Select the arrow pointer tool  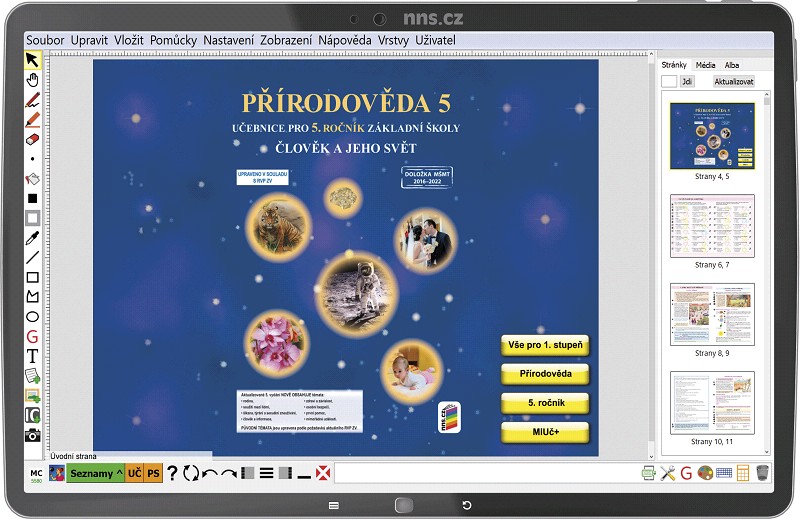pyautogui.click(x=32, y=60)
